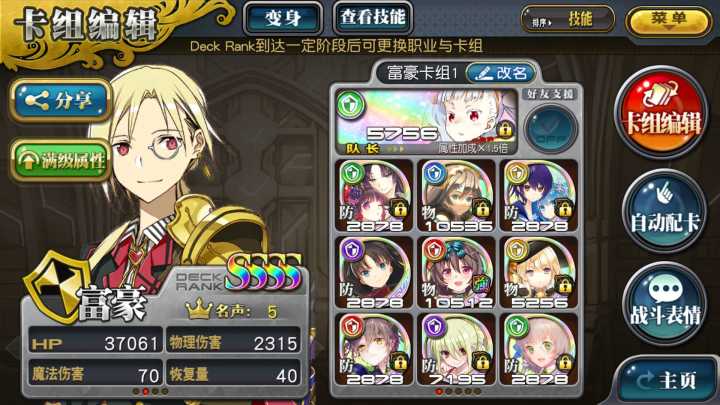Select the card with power 10536

pos(456,195)
